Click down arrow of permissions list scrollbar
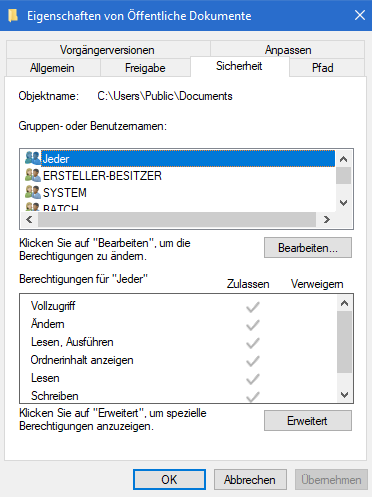The width and height of the screenshot is (372, 497). [x=344, y=395]
